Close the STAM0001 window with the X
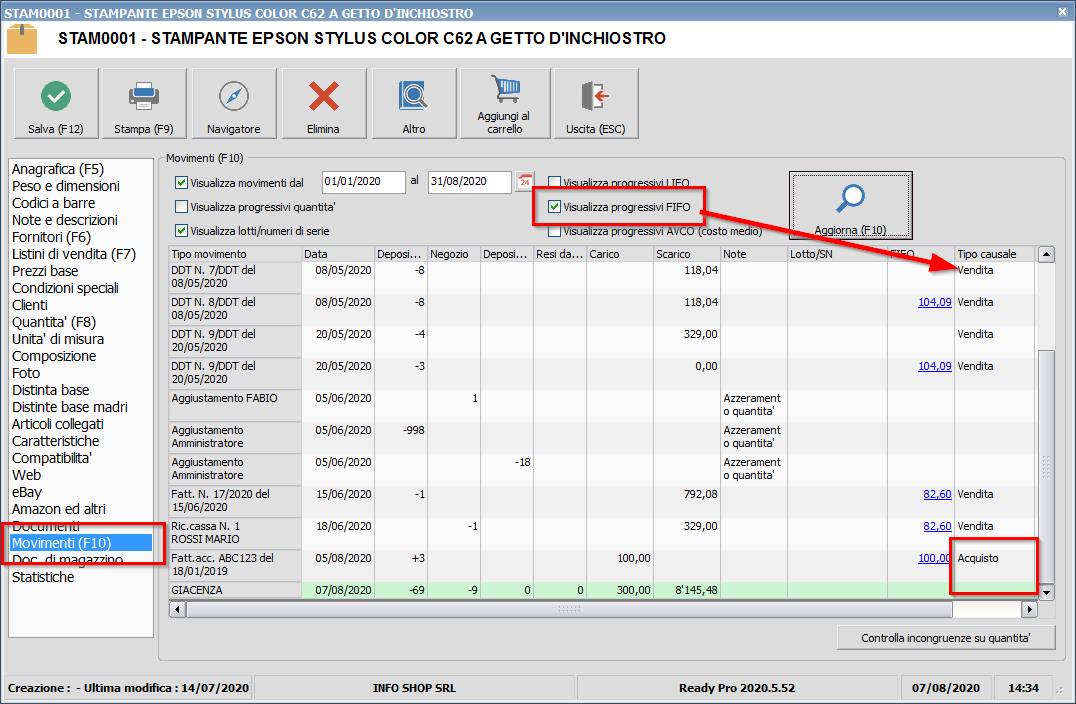Image resolution: width=1076 pixels, height=704 pixels. (1062, 11)
